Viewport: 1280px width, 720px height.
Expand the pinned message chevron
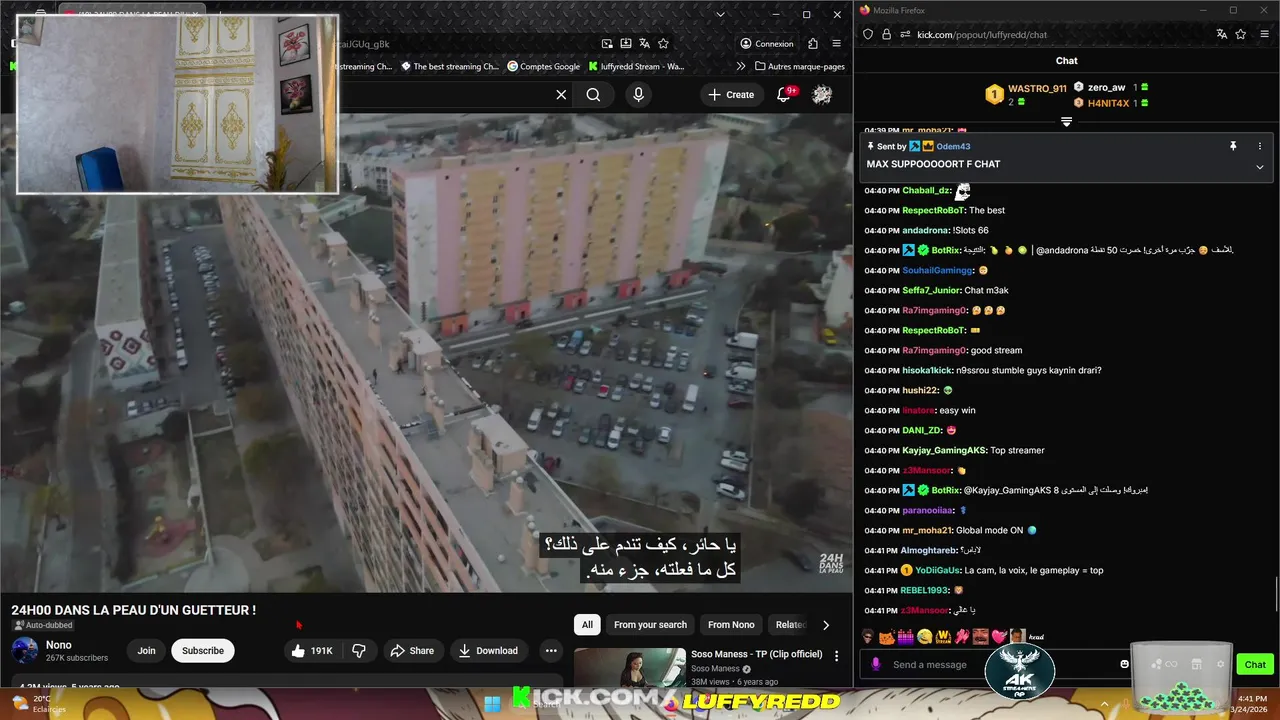[1260, 167]
